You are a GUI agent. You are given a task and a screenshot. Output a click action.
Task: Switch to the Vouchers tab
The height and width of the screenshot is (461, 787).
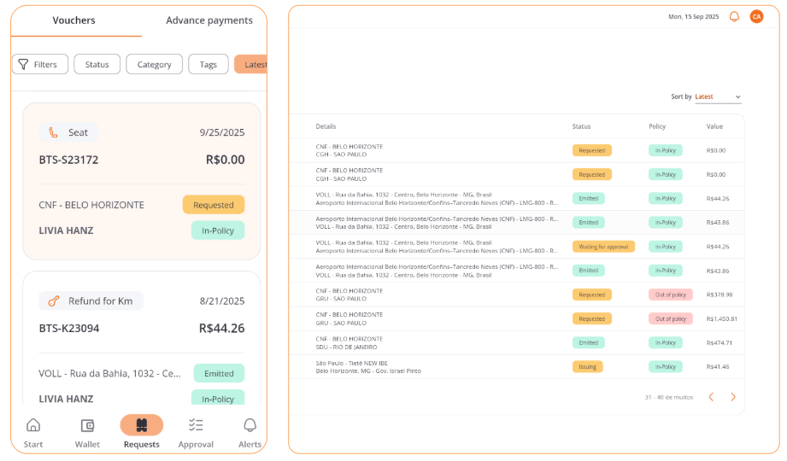(x=74, y=20)
